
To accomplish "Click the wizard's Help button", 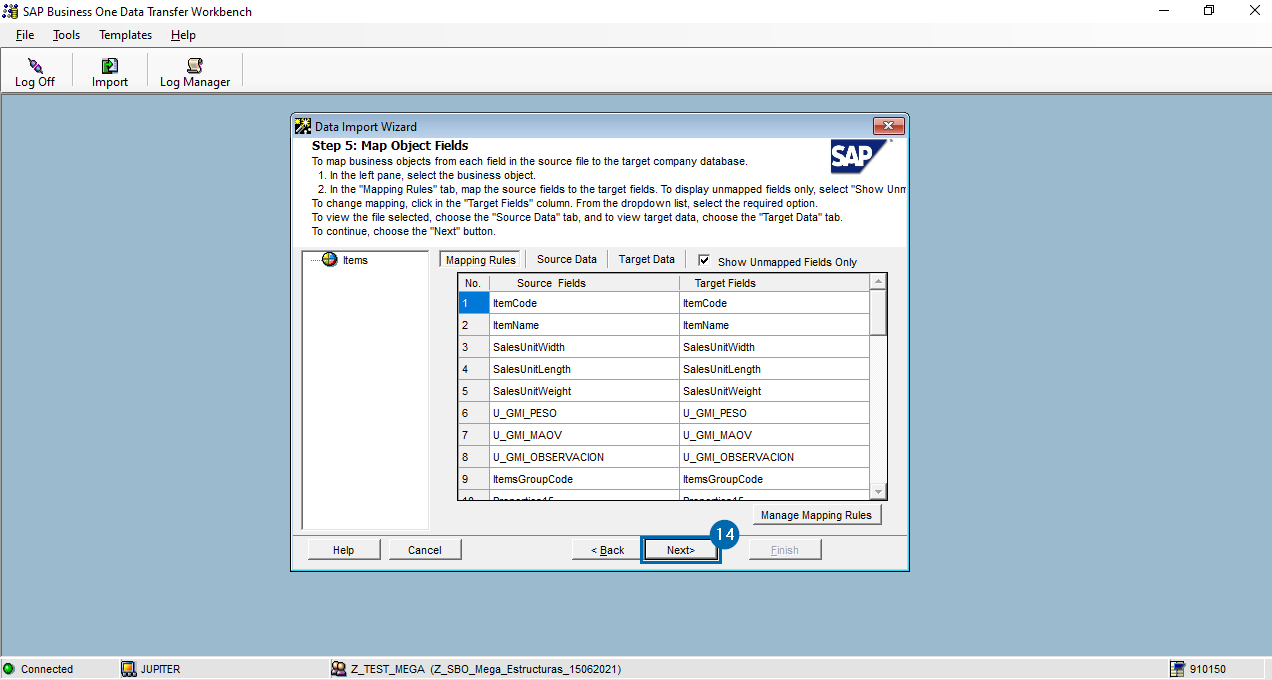I will pyautogui.click(x=343, y=550).
